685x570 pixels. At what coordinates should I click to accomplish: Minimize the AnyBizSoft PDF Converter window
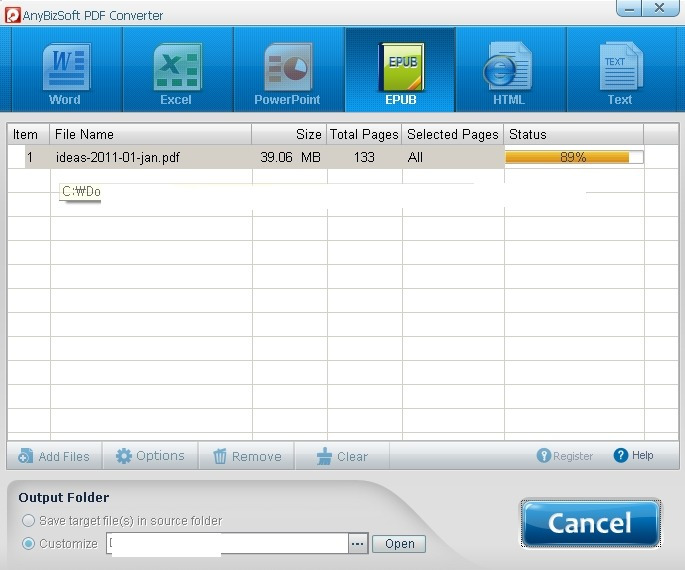click(629, 8)
